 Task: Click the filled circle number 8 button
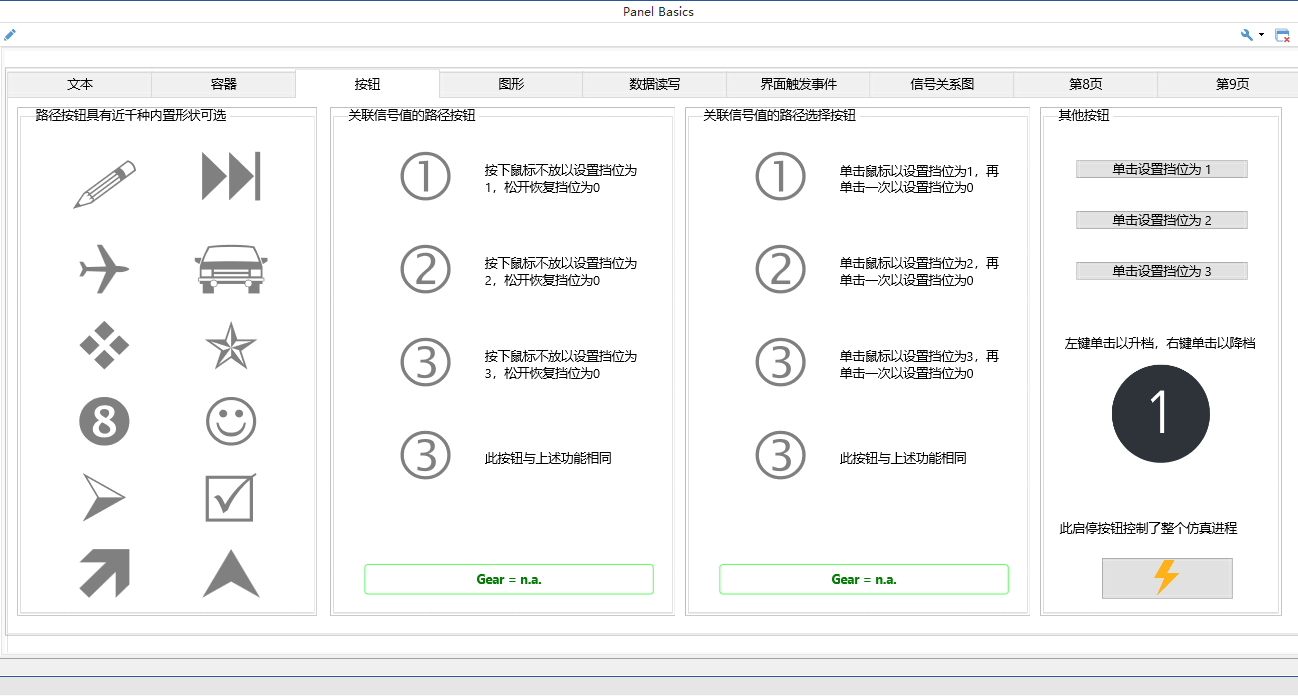[105, 421]
